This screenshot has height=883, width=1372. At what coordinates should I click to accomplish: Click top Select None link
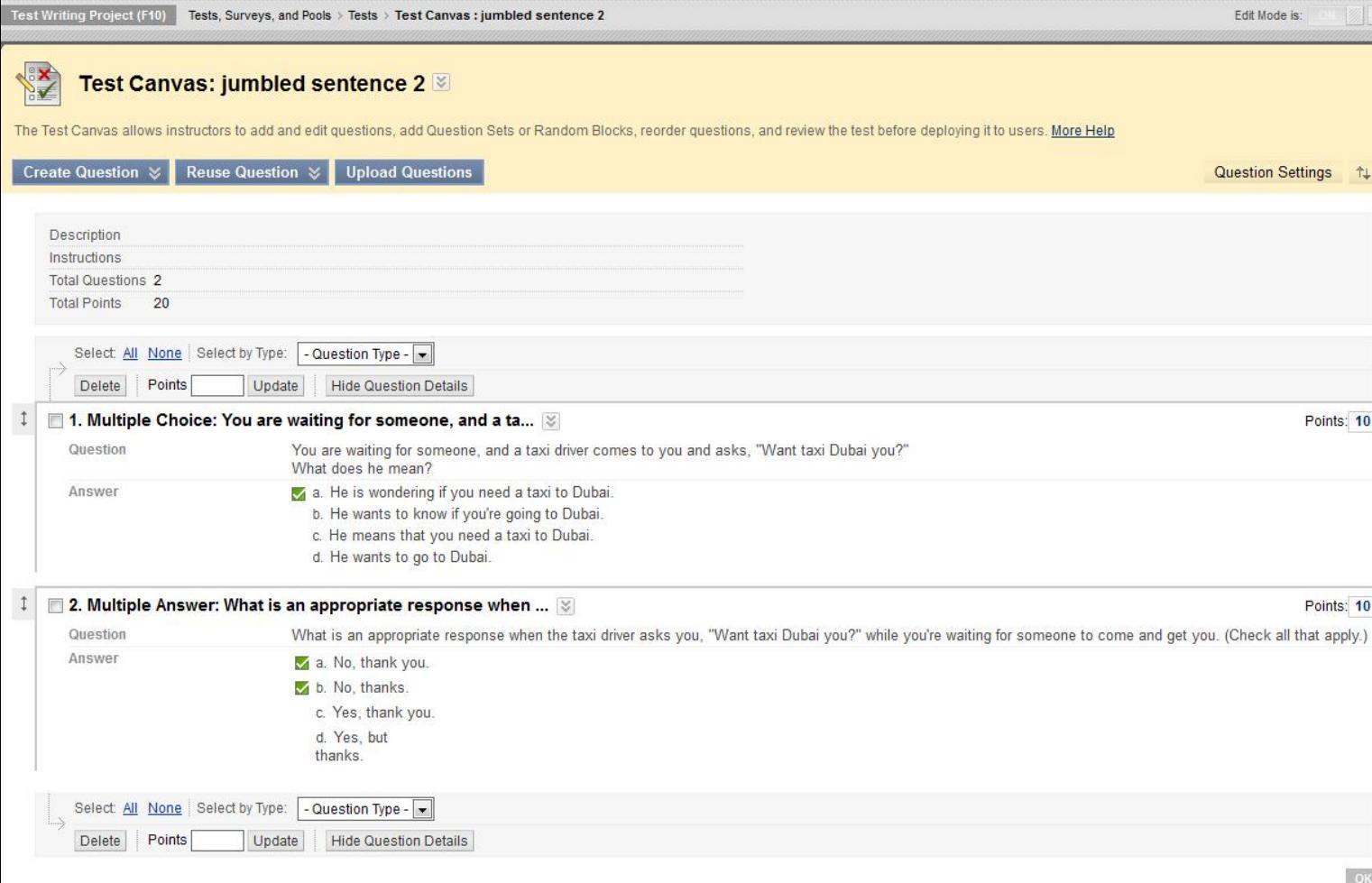pyautogui.click(x=164, y=354)
